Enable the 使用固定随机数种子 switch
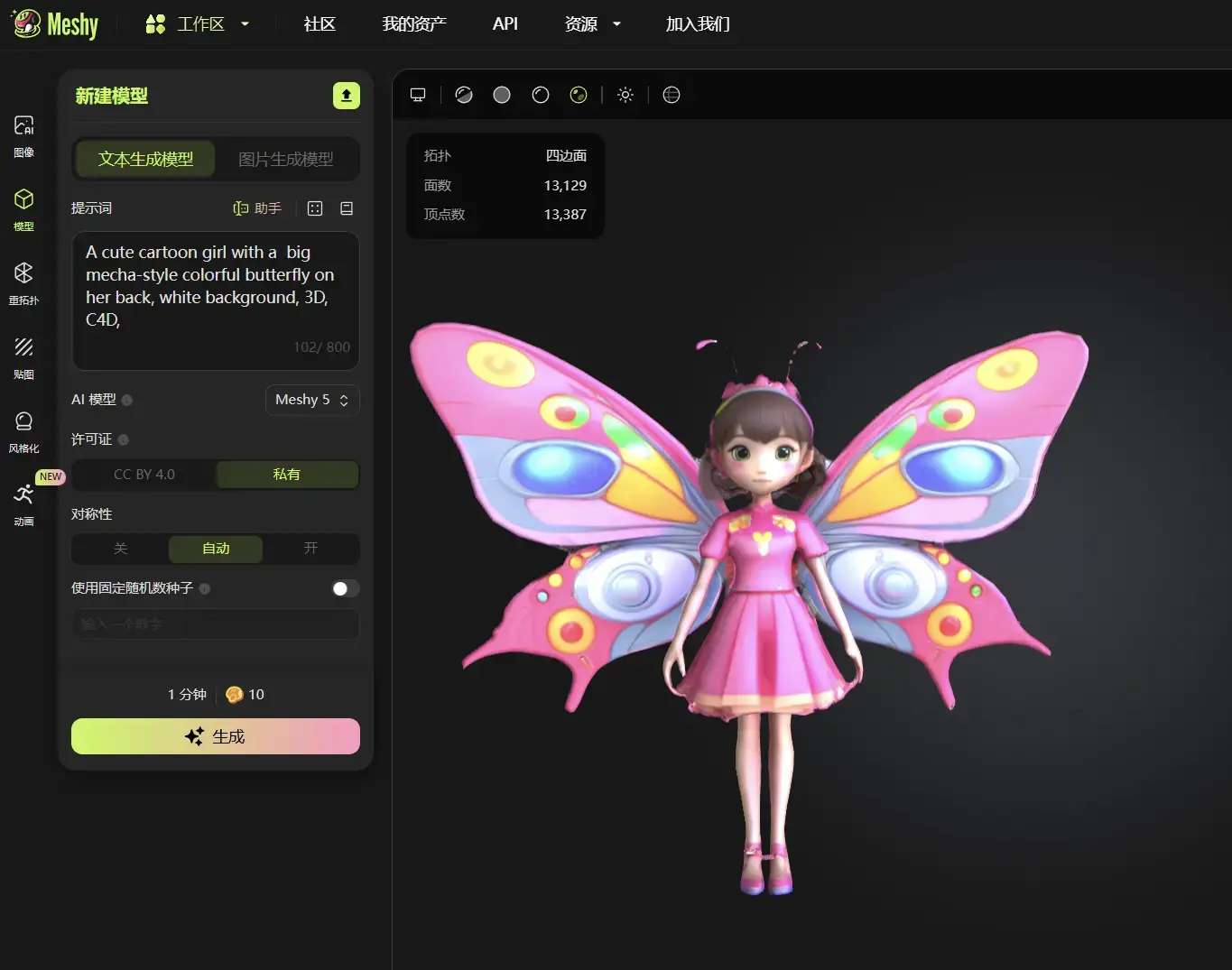The height and width of the screenshot is (970, 1232). point(344,588)
